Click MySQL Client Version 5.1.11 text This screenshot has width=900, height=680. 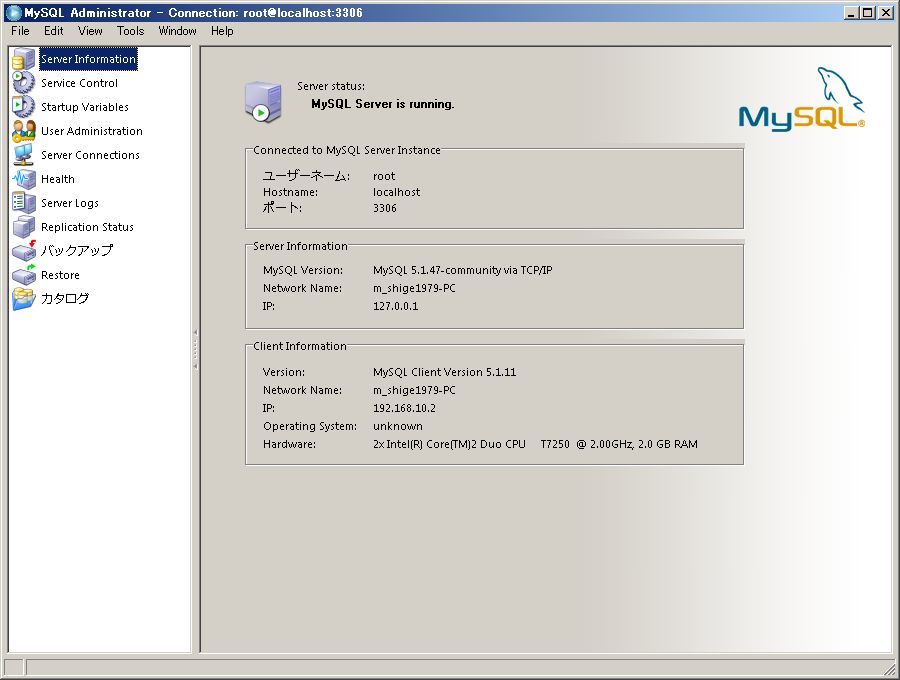tap(444, 372)
